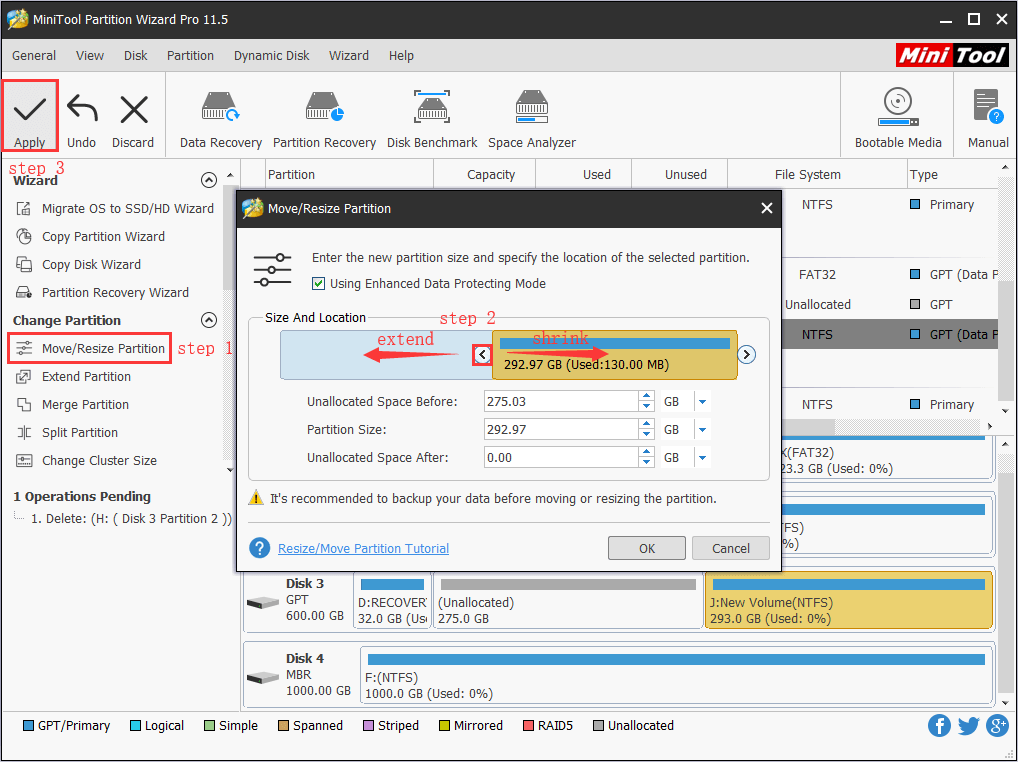Open the Partition menu

coord(190,56)
